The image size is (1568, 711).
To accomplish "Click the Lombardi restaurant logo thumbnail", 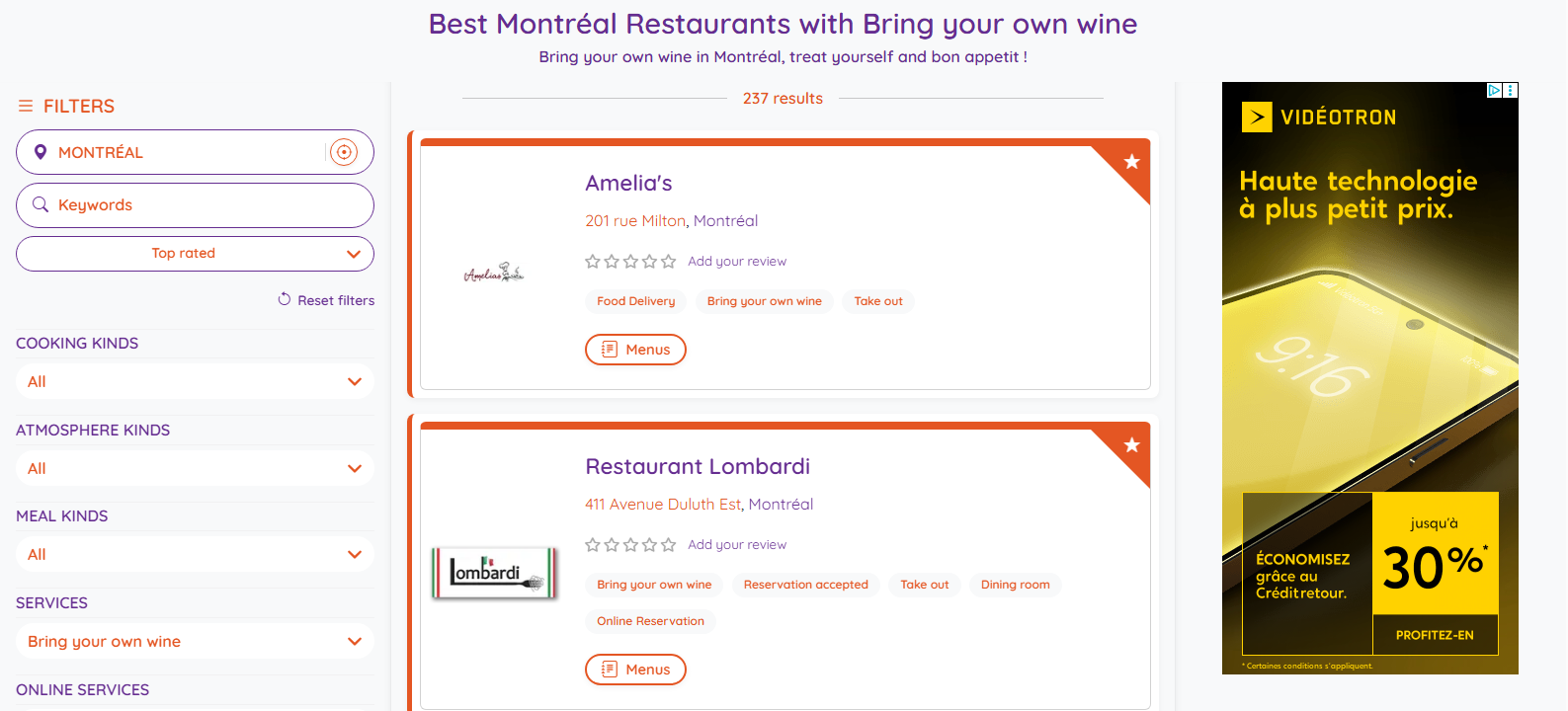I will (494, 573).
